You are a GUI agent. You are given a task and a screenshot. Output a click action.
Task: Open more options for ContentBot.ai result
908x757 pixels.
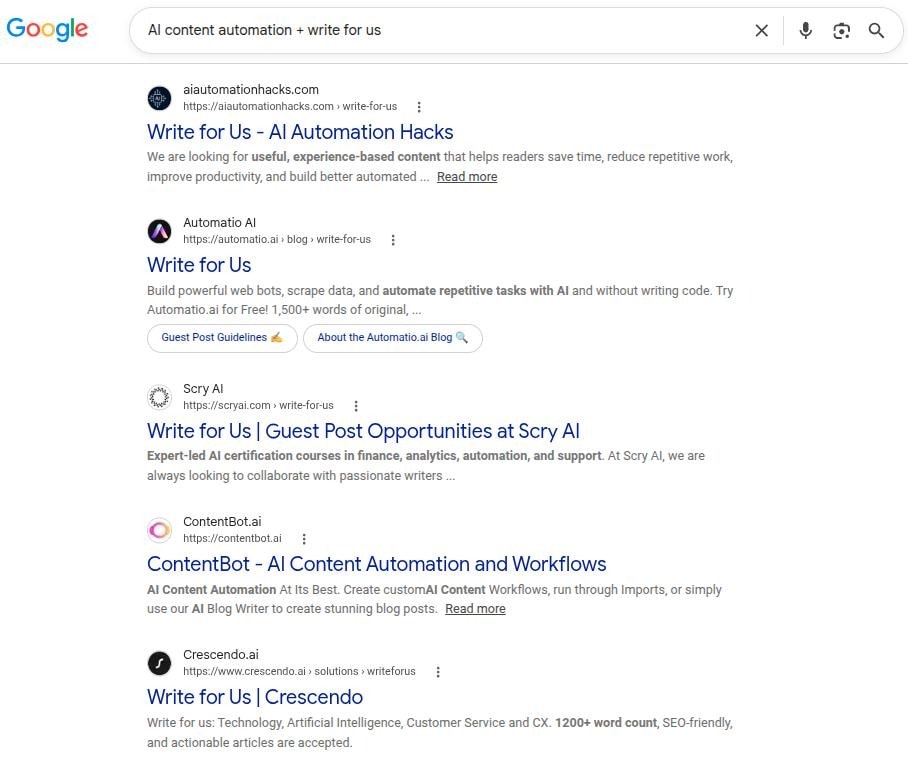[303, 539]
